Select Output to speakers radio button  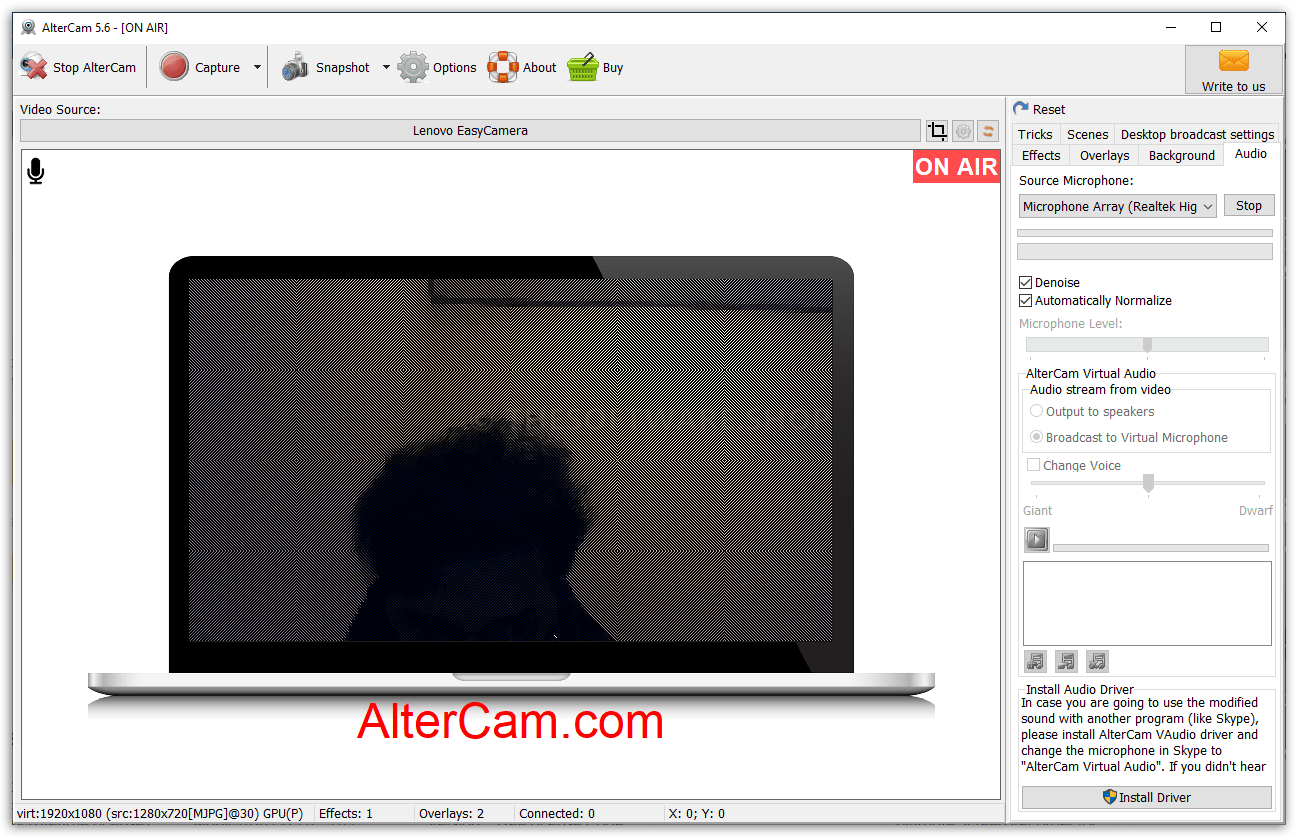point(1036,412)
